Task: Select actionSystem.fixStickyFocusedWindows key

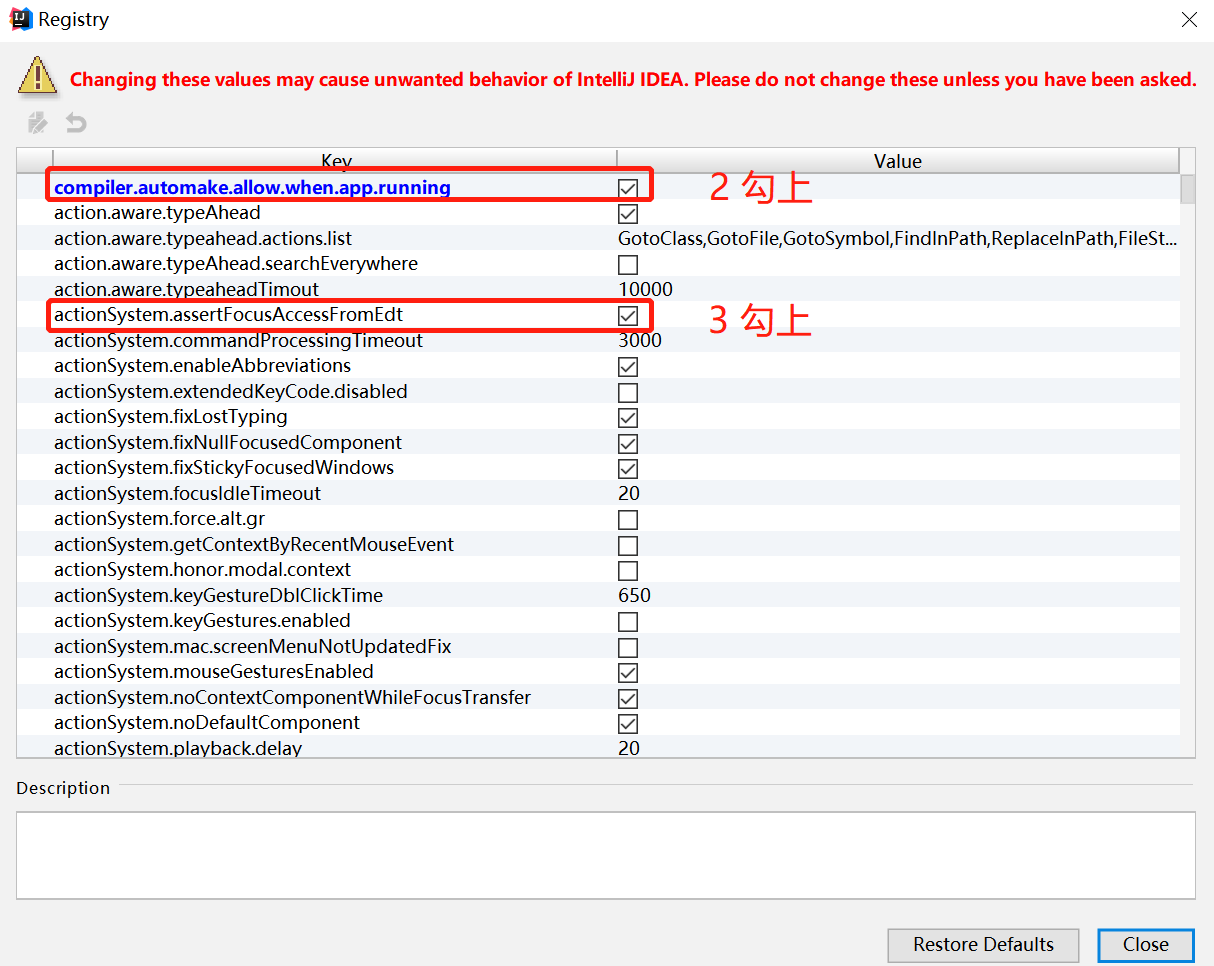Action: [224, 468]
